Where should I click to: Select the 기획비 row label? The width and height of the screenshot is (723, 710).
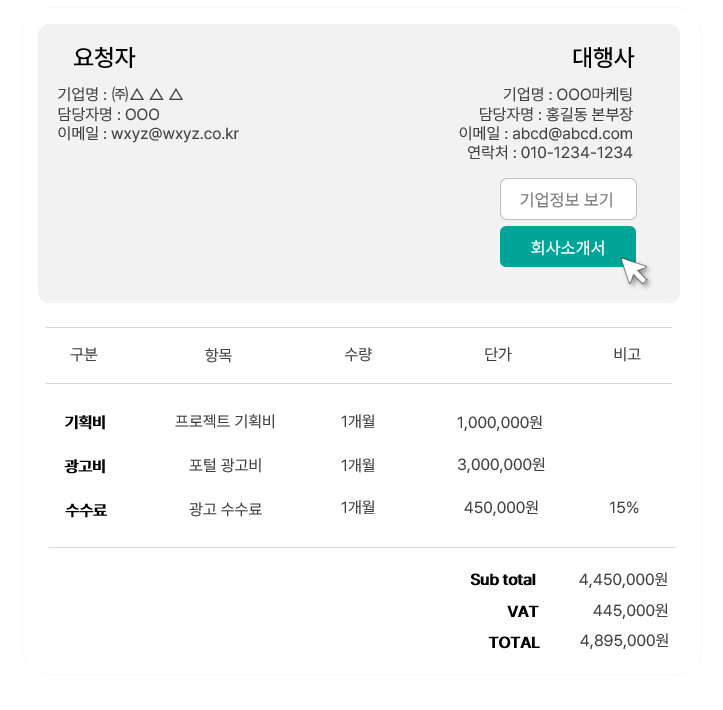point(85,422)
